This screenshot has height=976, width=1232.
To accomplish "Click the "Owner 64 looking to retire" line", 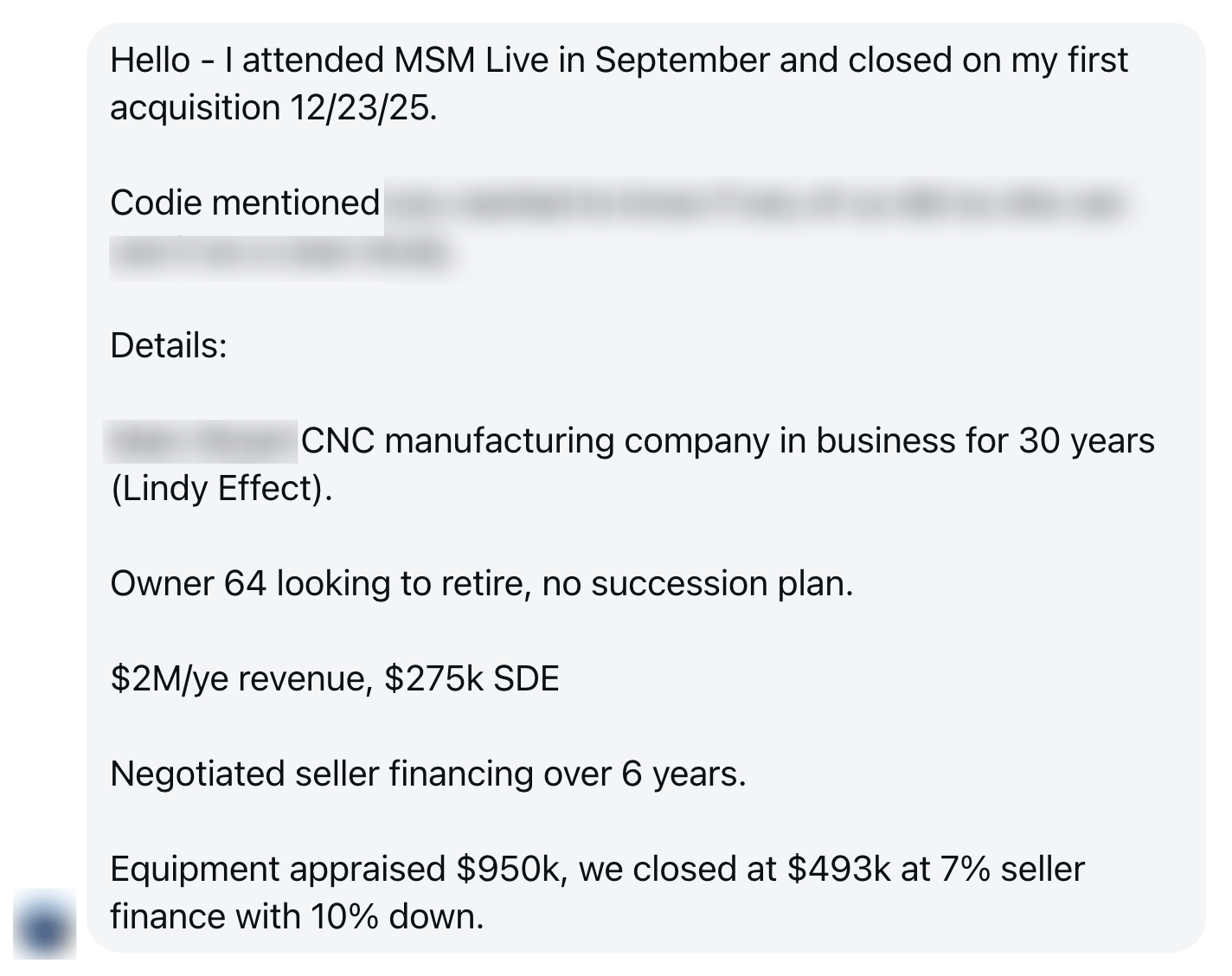I will [319, 584].
